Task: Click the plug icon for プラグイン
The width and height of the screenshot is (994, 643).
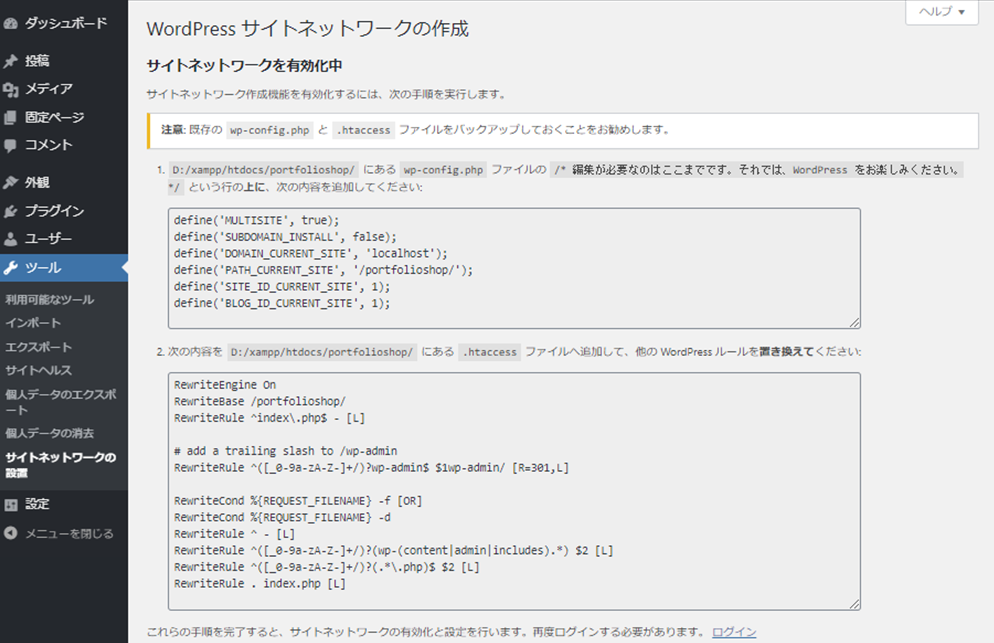Action: point(10,211)
